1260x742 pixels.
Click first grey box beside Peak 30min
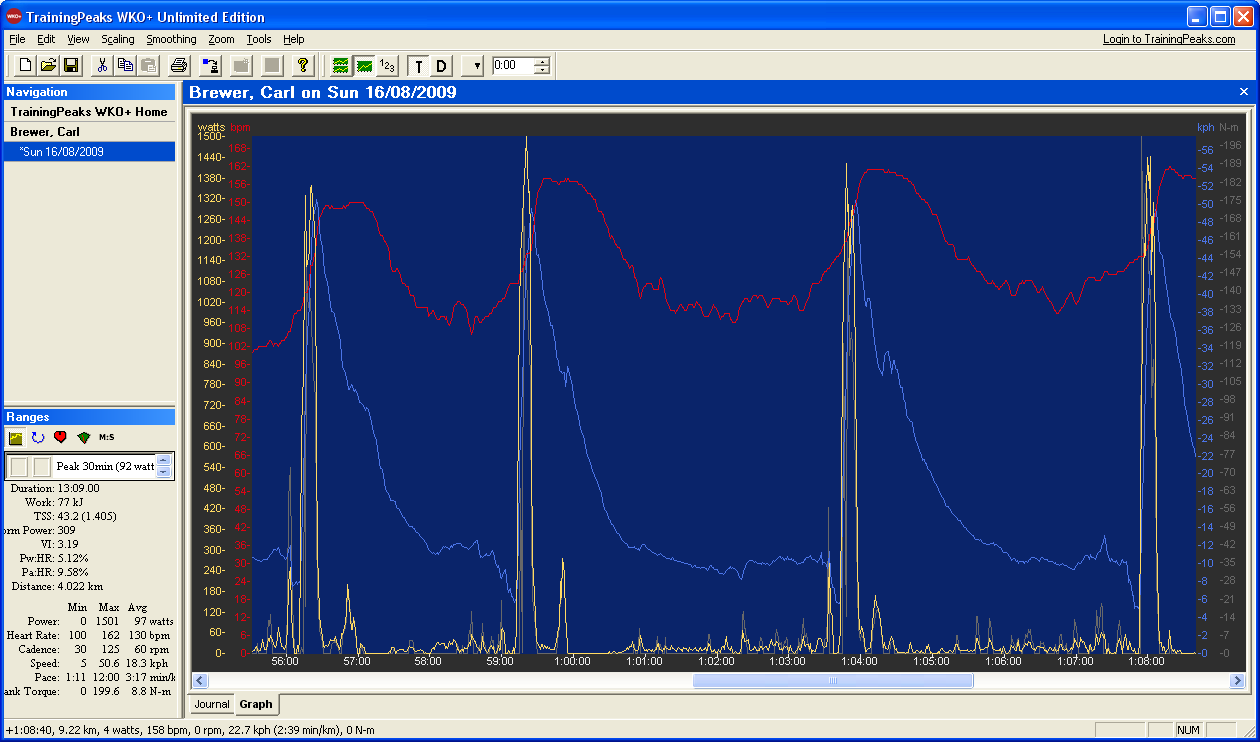19,466
